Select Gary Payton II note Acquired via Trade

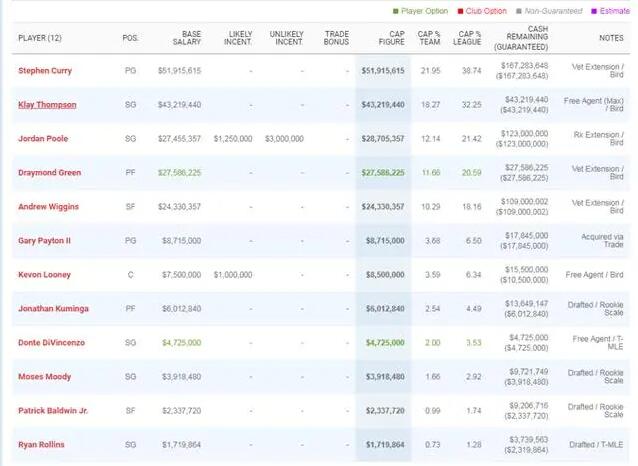pyautogui.click(x=602, y=241)
